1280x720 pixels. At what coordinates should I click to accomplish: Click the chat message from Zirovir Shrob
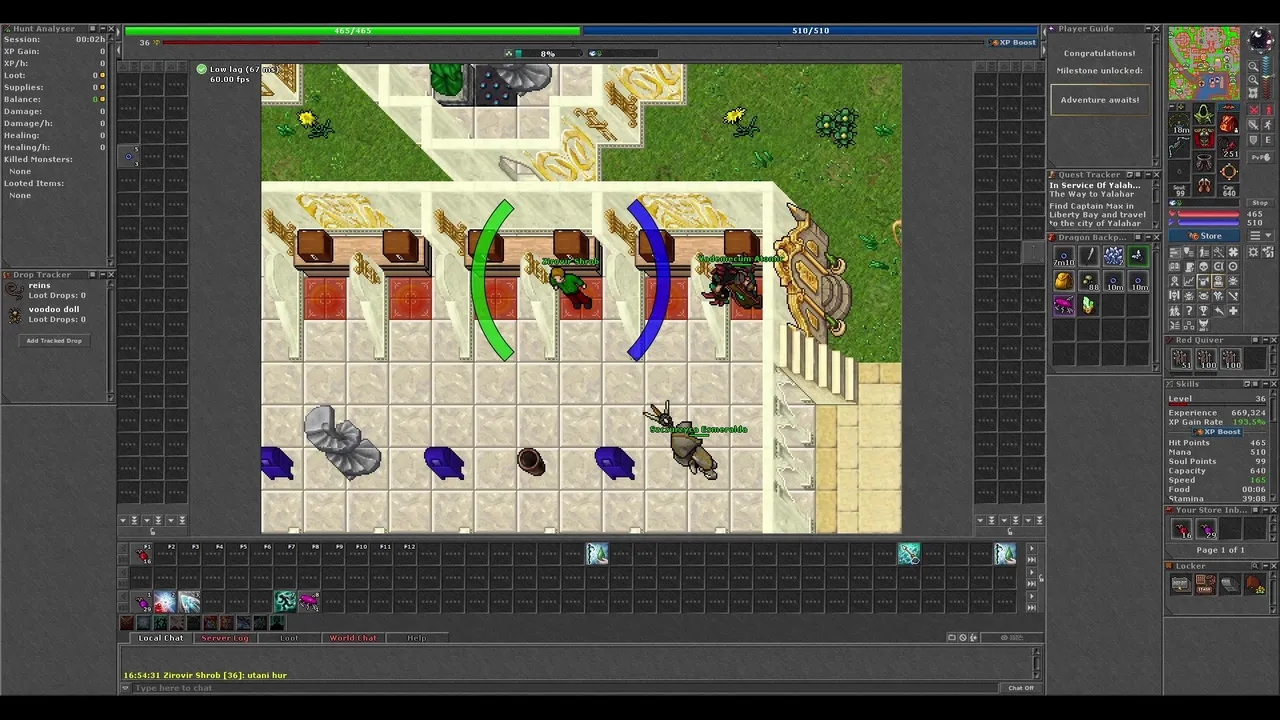(205, 676)
